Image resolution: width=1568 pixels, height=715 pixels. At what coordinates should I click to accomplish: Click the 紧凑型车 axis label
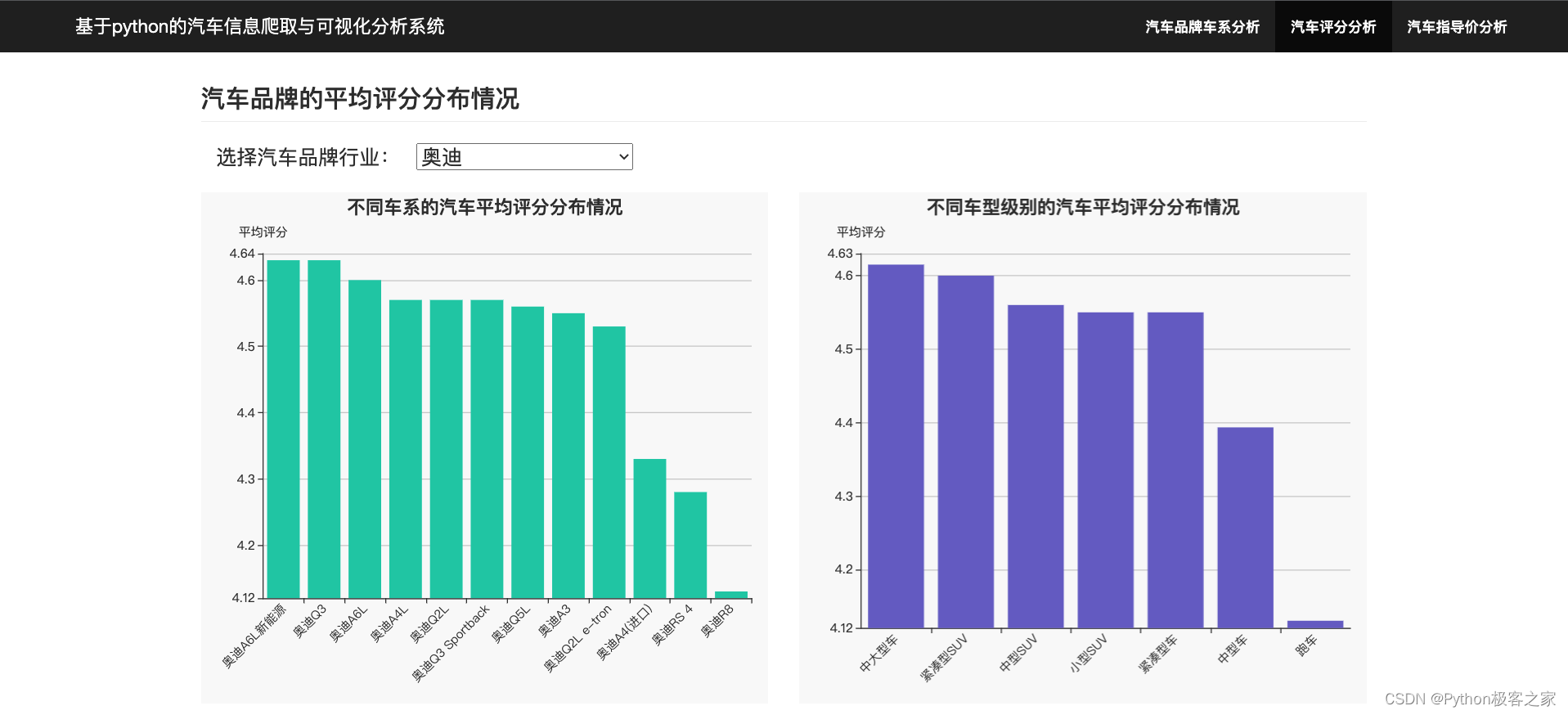pos(1158,653)
